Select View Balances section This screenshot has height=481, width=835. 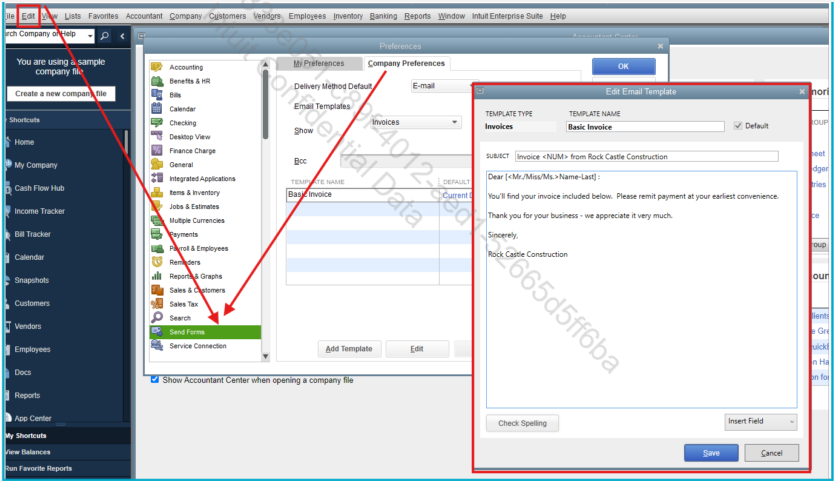[68, 452]
